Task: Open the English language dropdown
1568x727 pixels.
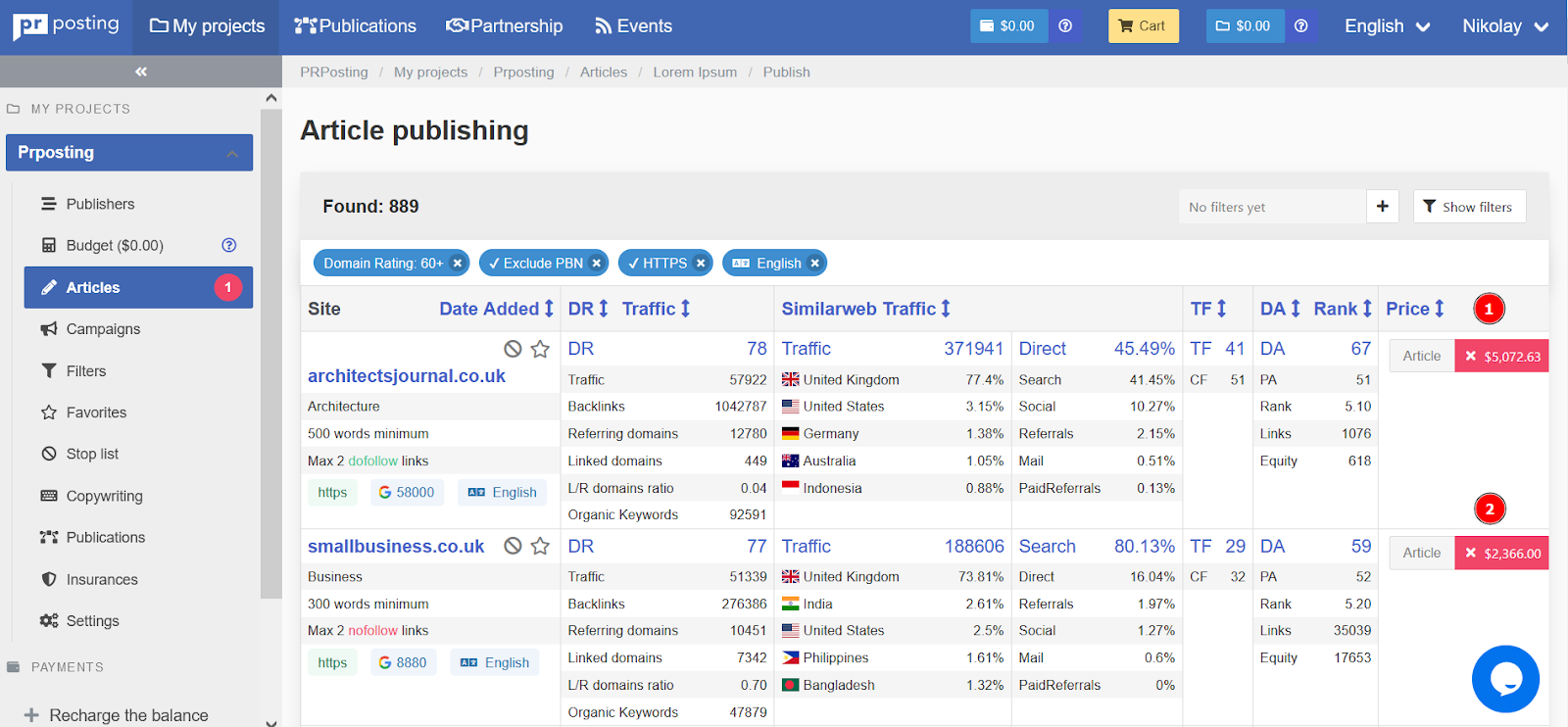Action: [1388, 26]
